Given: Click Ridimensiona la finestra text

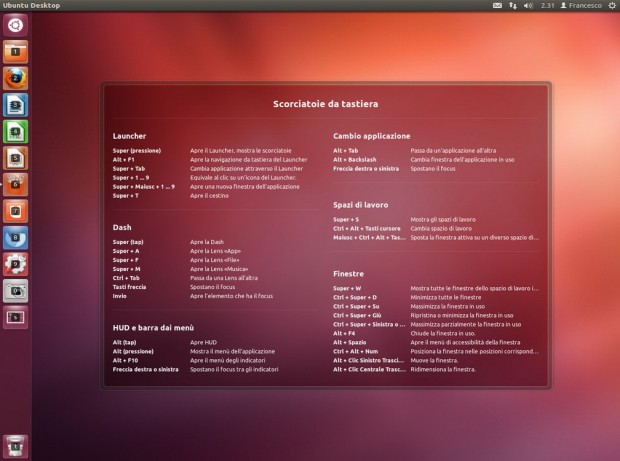Looking at the screenshot, I should 443,370.
